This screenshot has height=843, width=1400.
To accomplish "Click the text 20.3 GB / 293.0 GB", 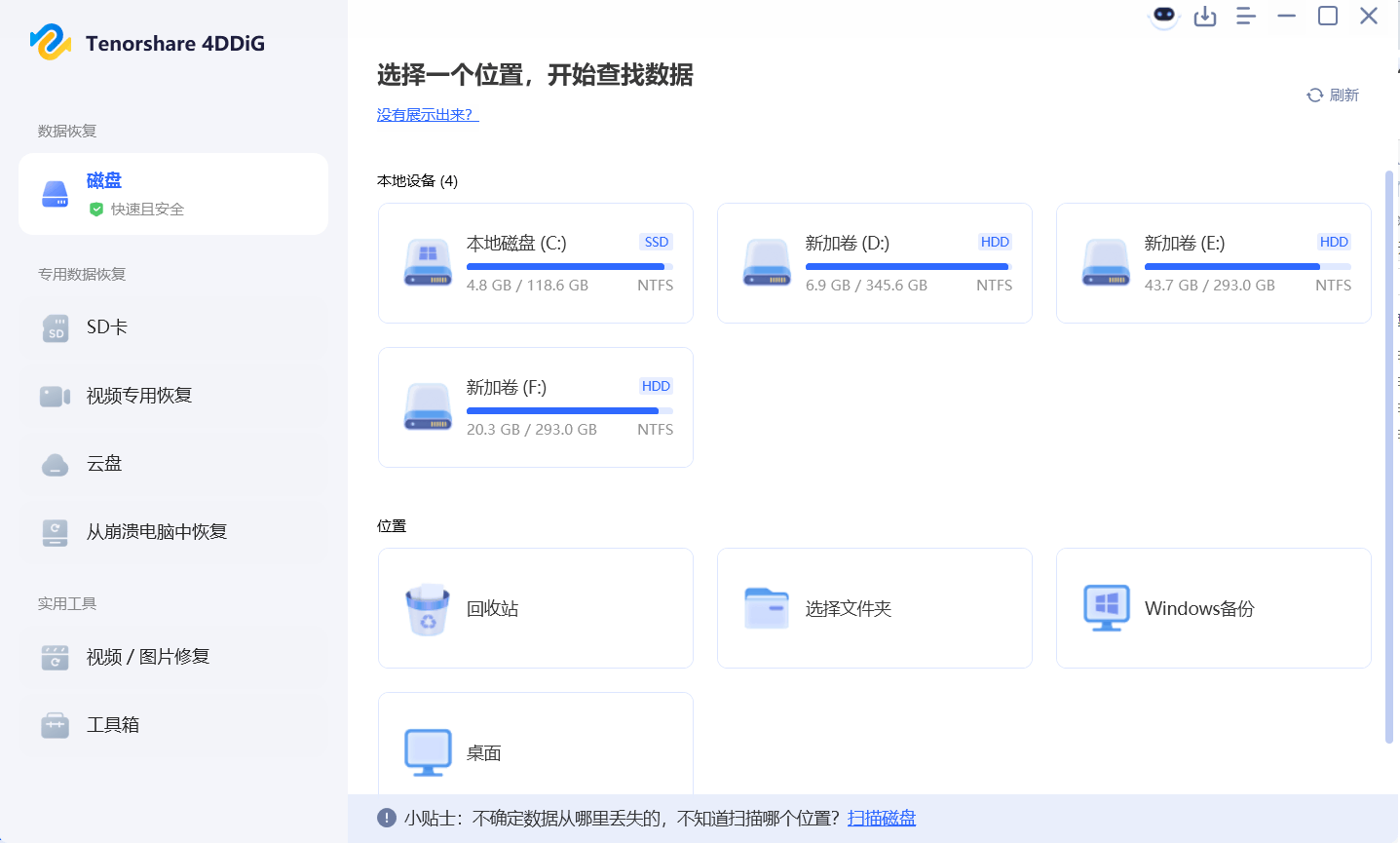I will click(x=532, y=430).
